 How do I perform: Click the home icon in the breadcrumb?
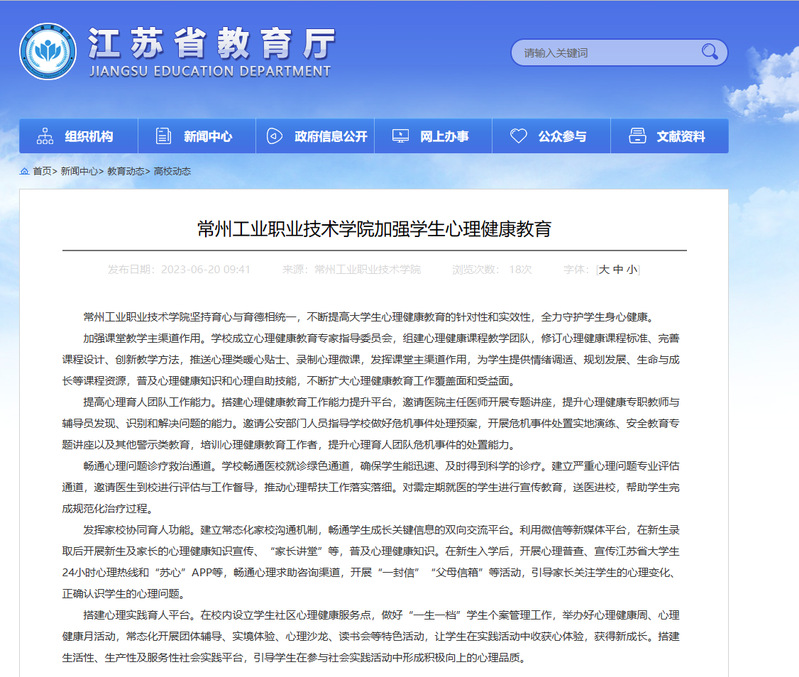click(x=24, y=171)
